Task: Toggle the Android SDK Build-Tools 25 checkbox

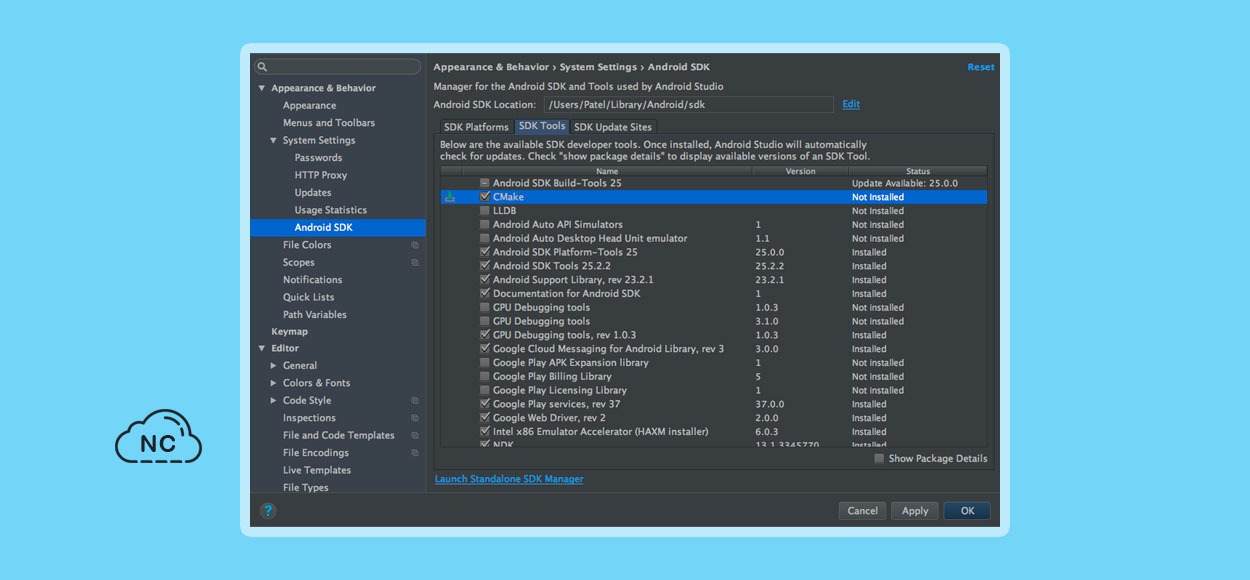Action: click(x=485, y=183)
